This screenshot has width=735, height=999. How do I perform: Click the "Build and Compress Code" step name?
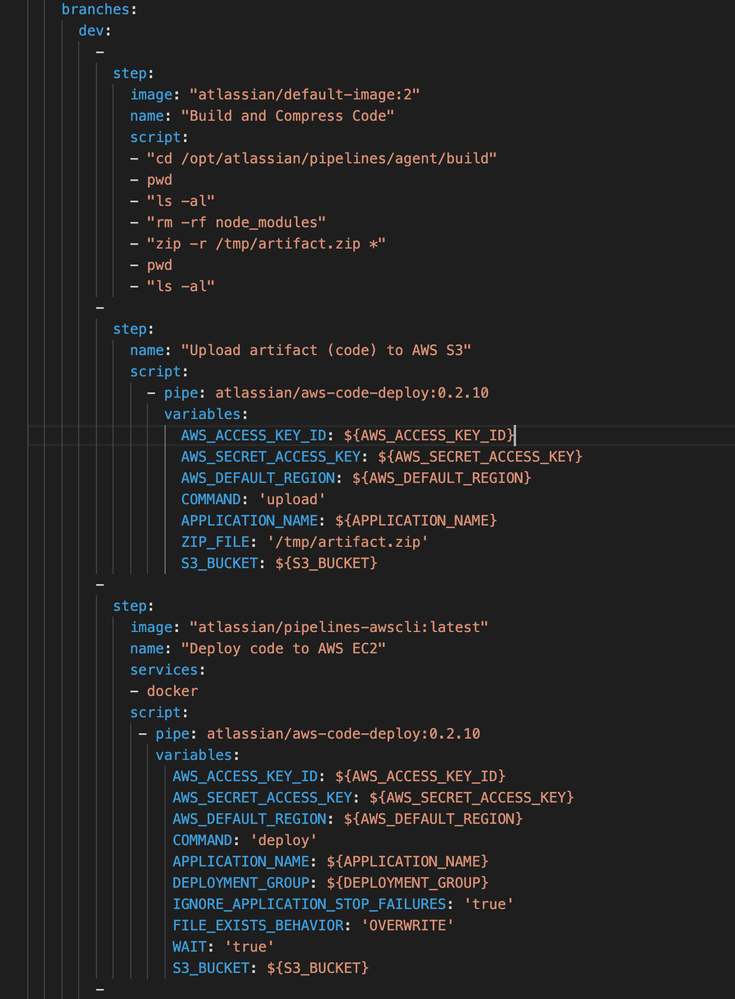(284, 115)
